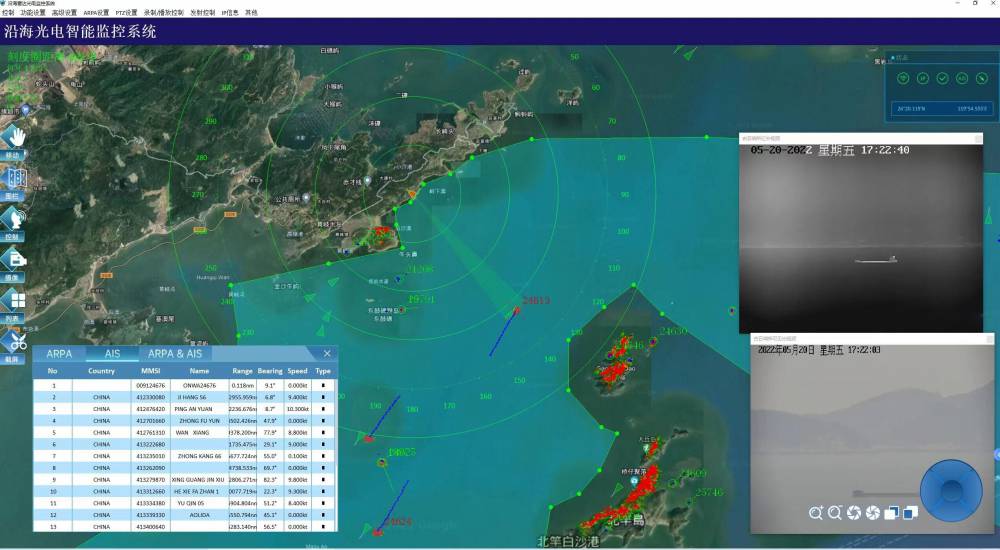Screen dimensions: 1000x550
Task: Click first iris aperture icon on lower camera
Action: coord(854,512)
